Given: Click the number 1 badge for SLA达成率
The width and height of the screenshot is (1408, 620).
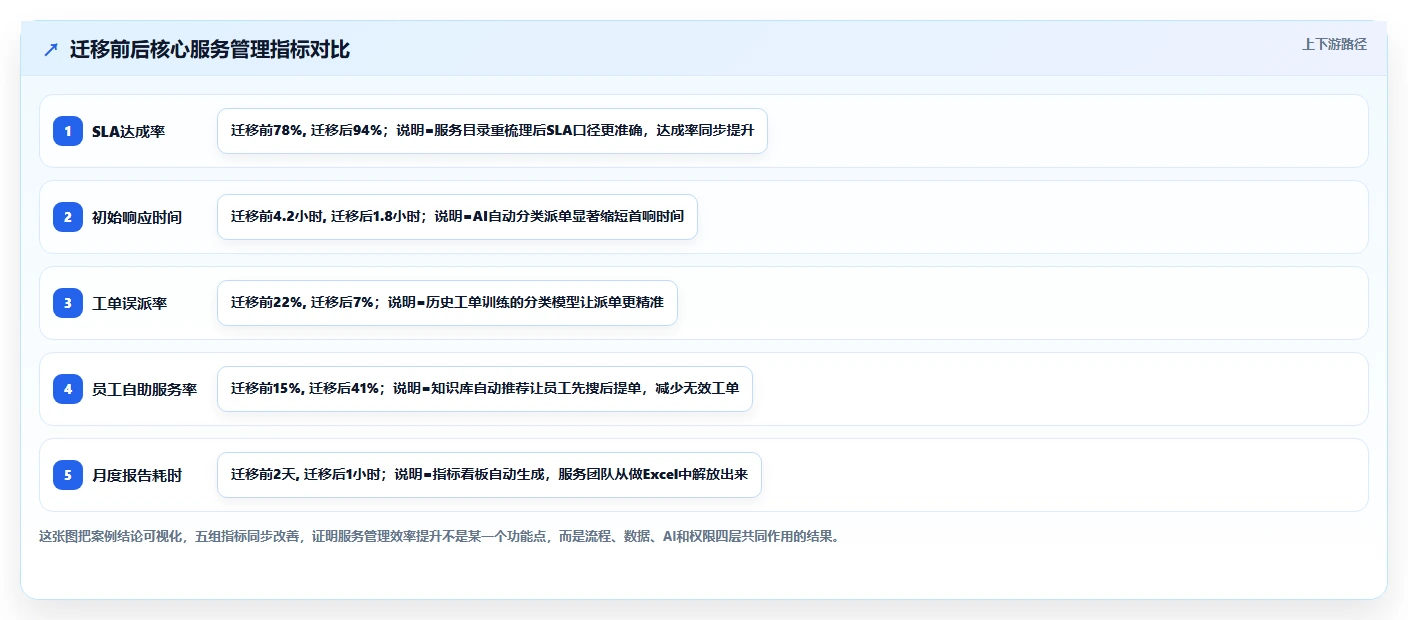Looking at the screenshot, I should tap(68, 131).
